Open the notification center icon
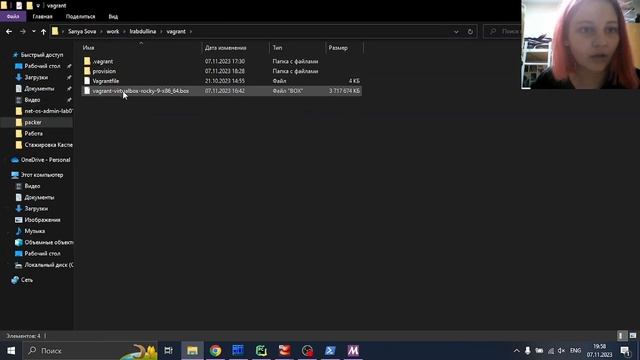 (625, 351)
